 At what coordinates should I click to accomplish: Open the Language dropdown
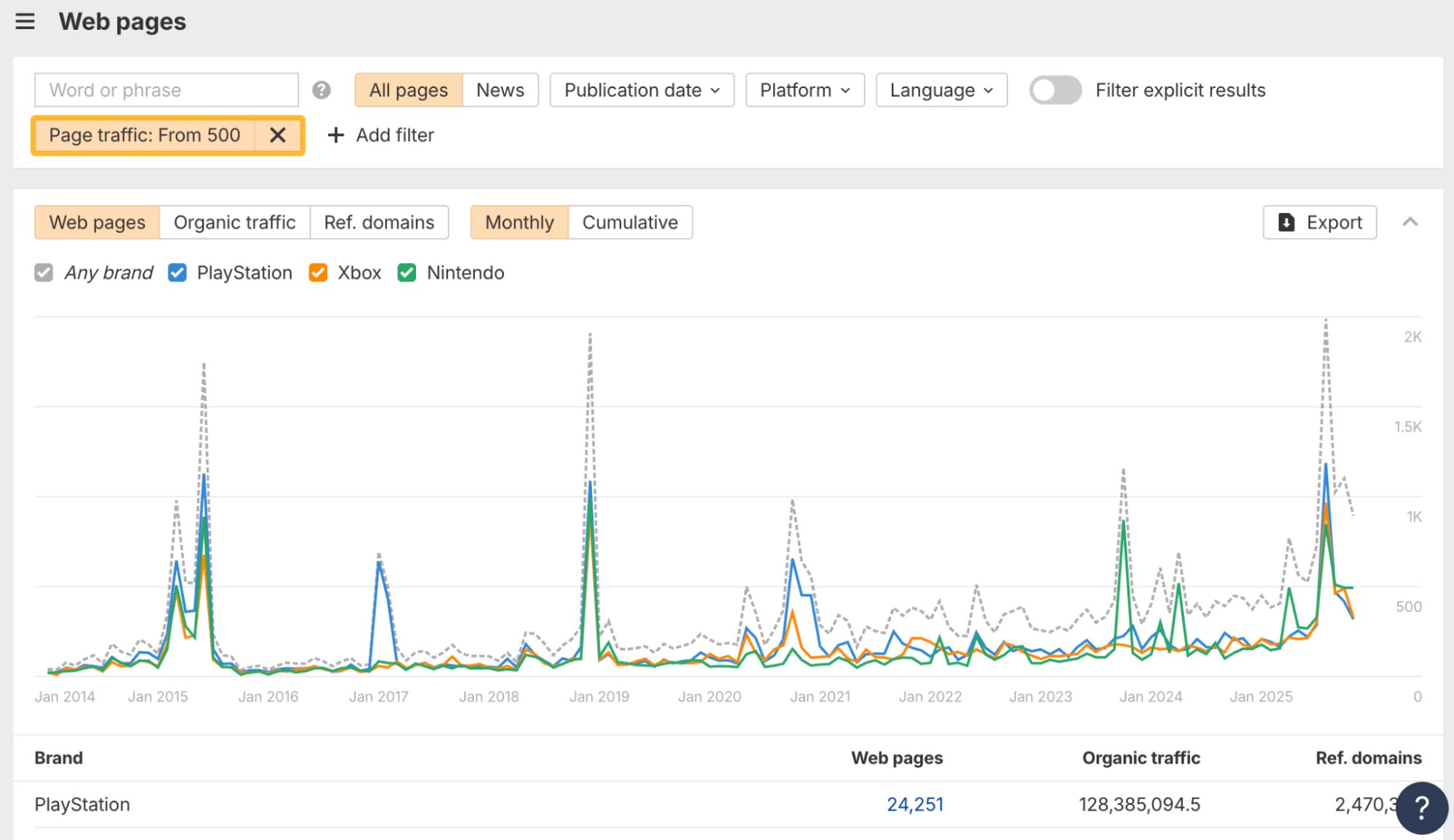[x=941, y=90]
